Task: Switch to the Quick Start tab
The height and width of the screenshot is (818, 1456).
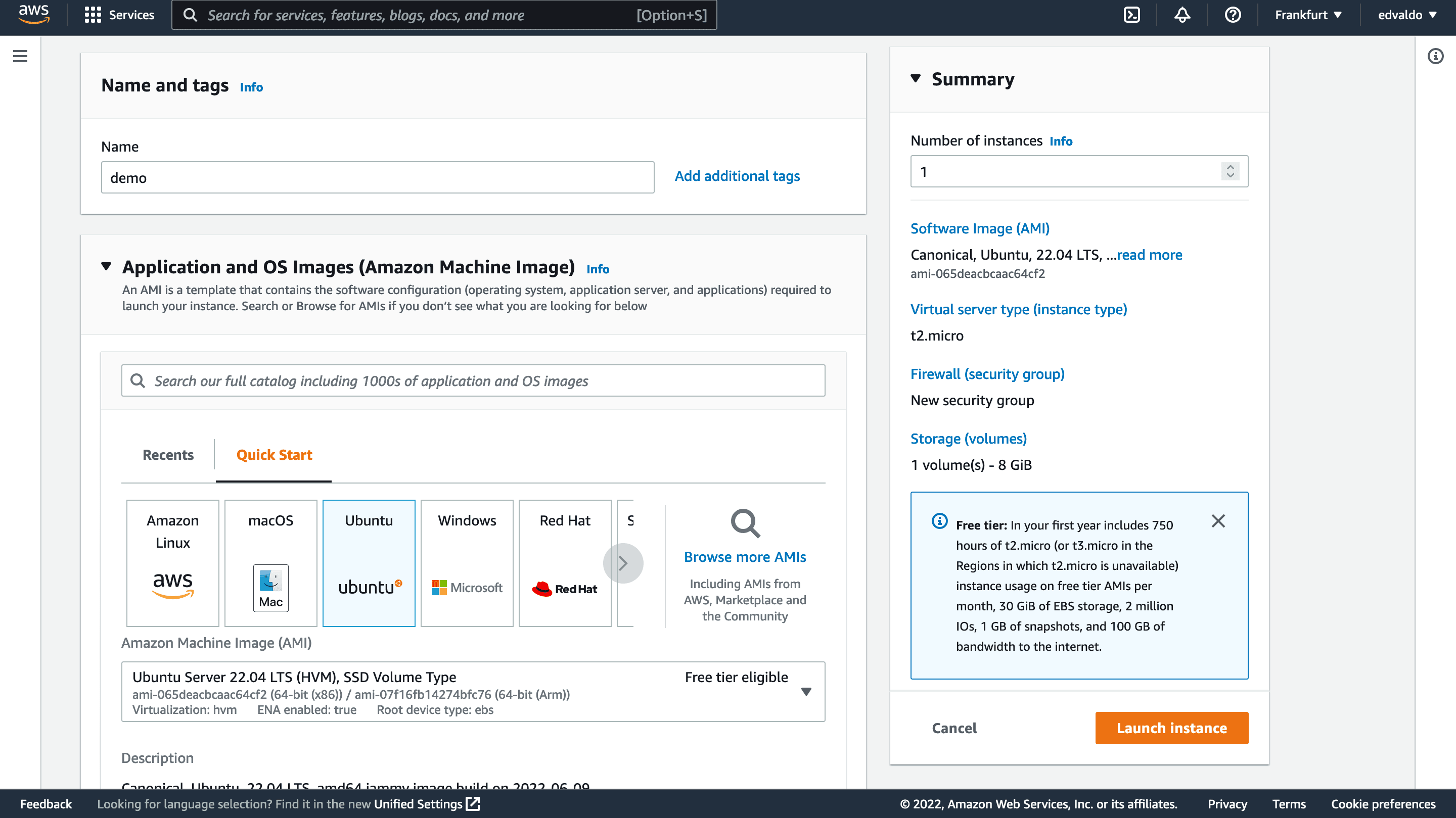Action: click(x=274, y=455)
